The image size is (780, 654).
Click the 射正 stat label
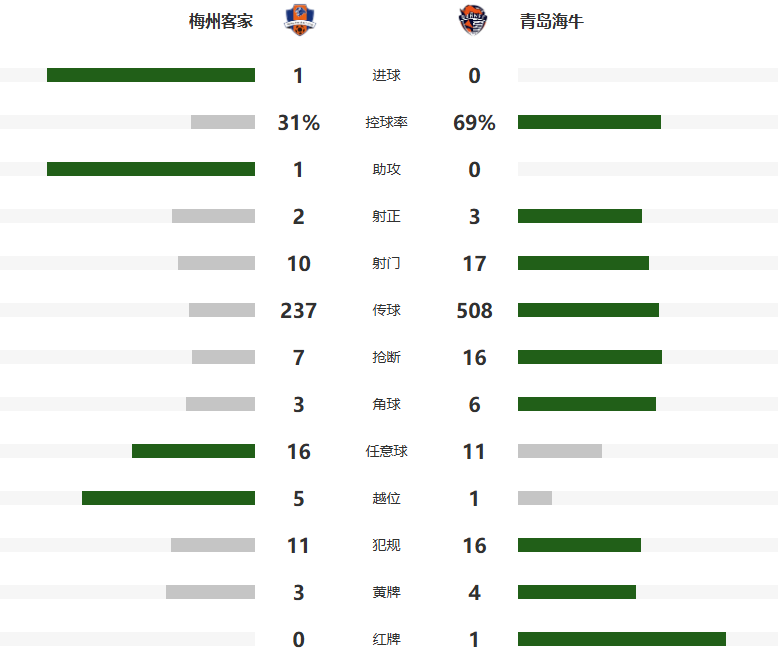tap(386, 217)
